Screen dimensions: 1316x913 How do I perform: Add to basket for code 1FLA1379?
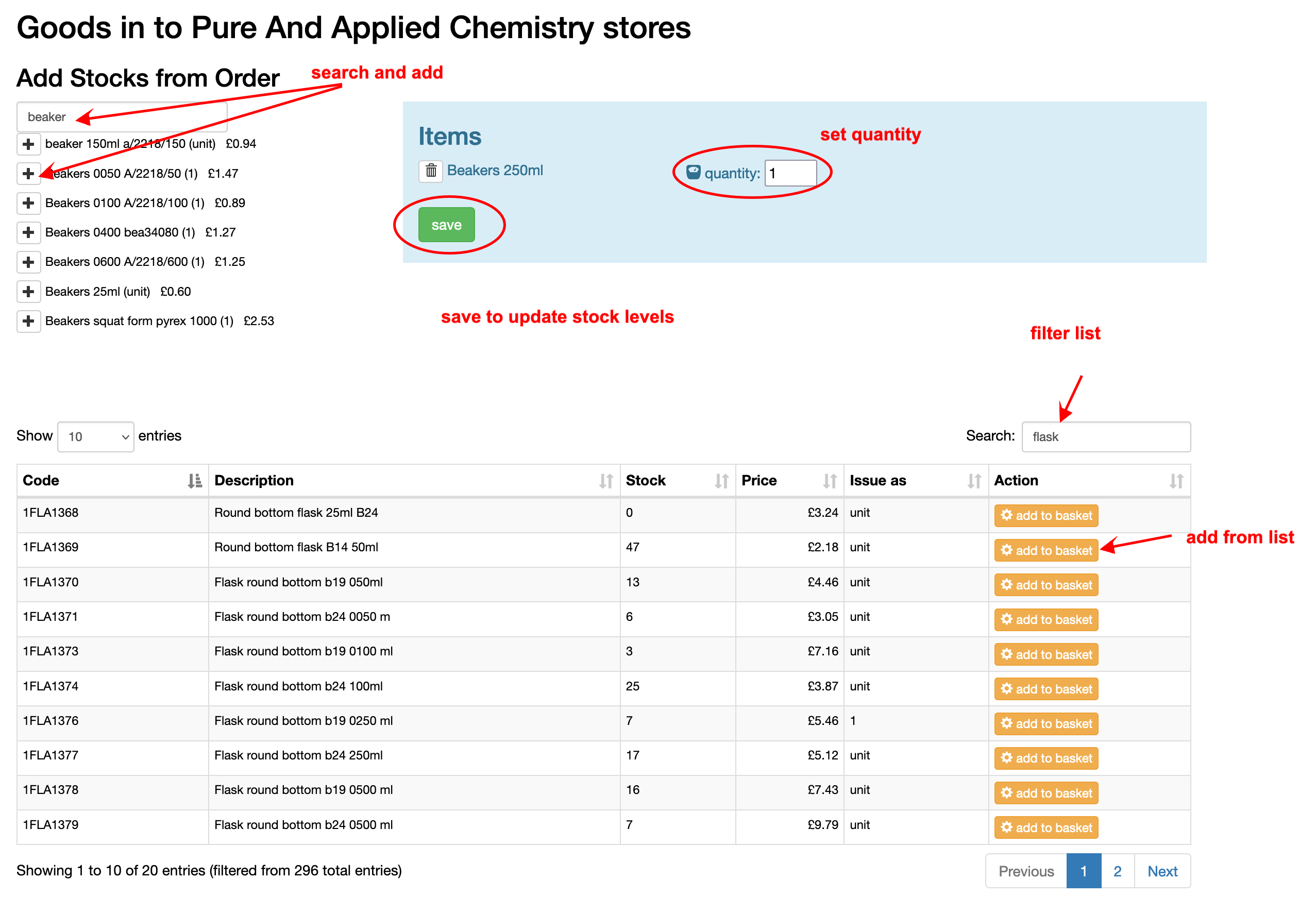(x=1045, y=828)
